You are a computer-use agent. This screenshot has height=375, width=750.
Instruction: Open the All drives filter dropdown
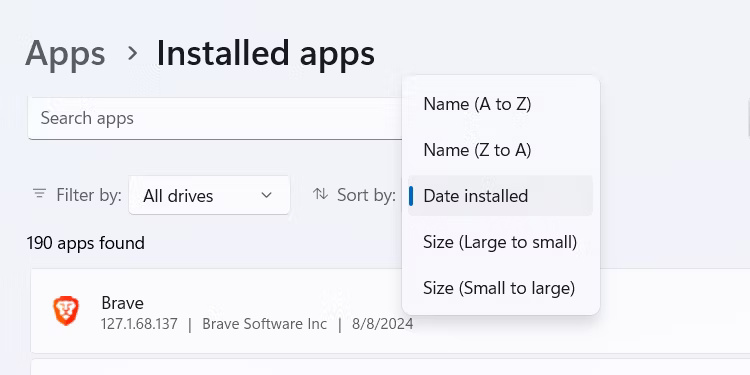[x=209, y=195]
